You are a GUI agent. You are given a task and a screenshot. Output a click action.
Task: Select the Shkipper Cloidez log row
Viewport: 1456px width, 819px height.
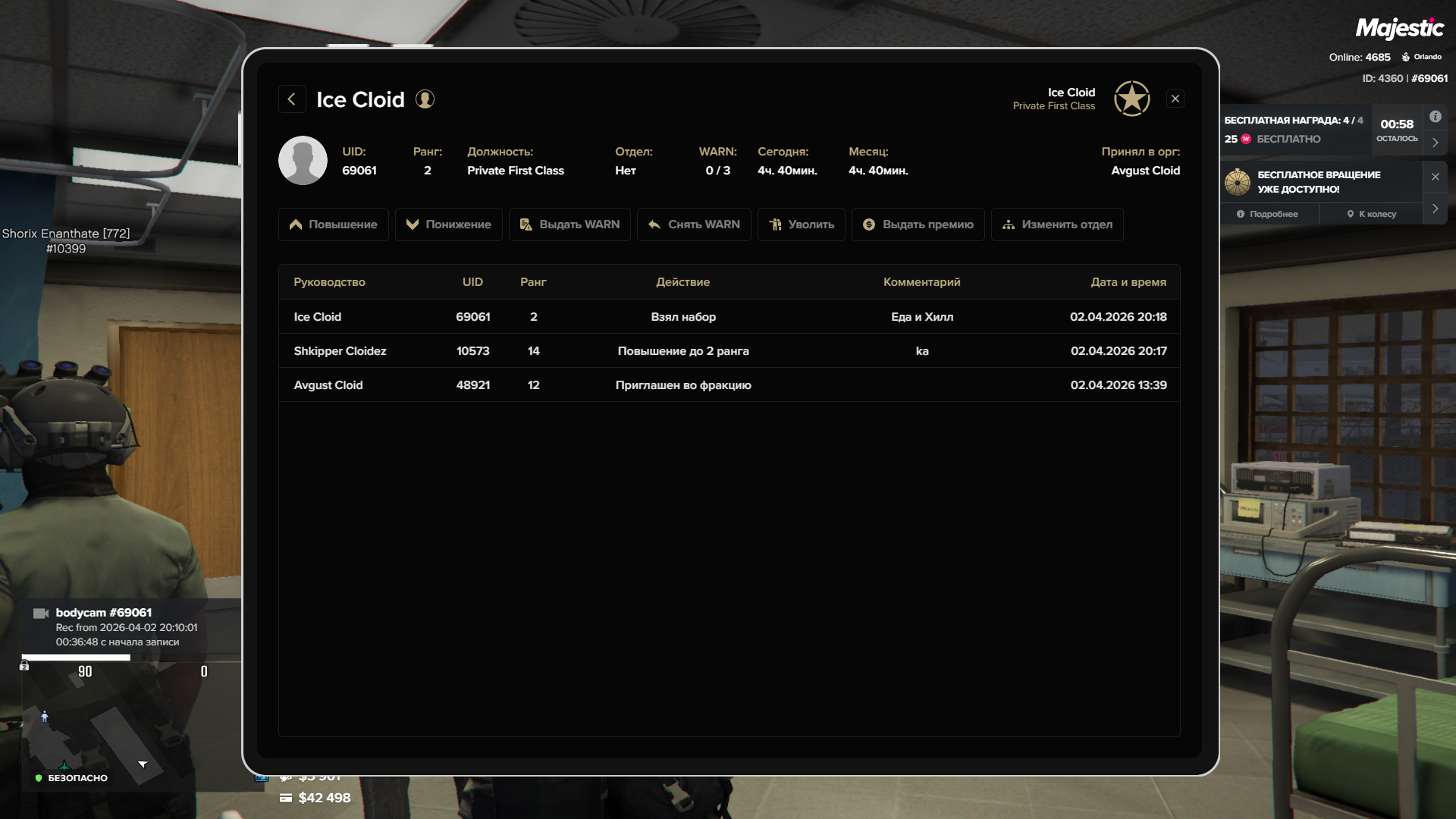click(x=729, y=351)
